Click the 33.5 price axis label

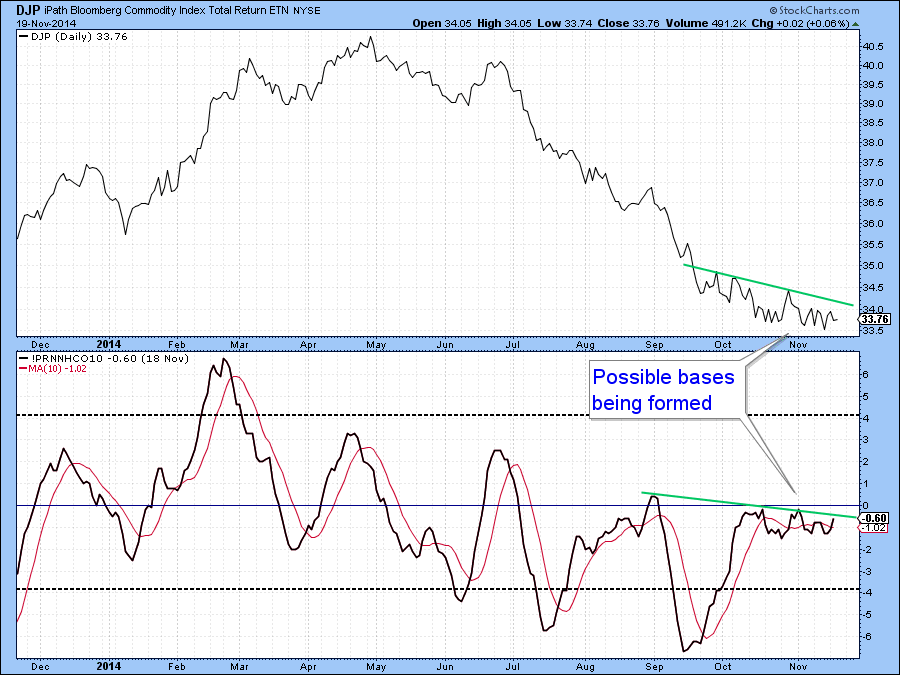tap(872, 331)
